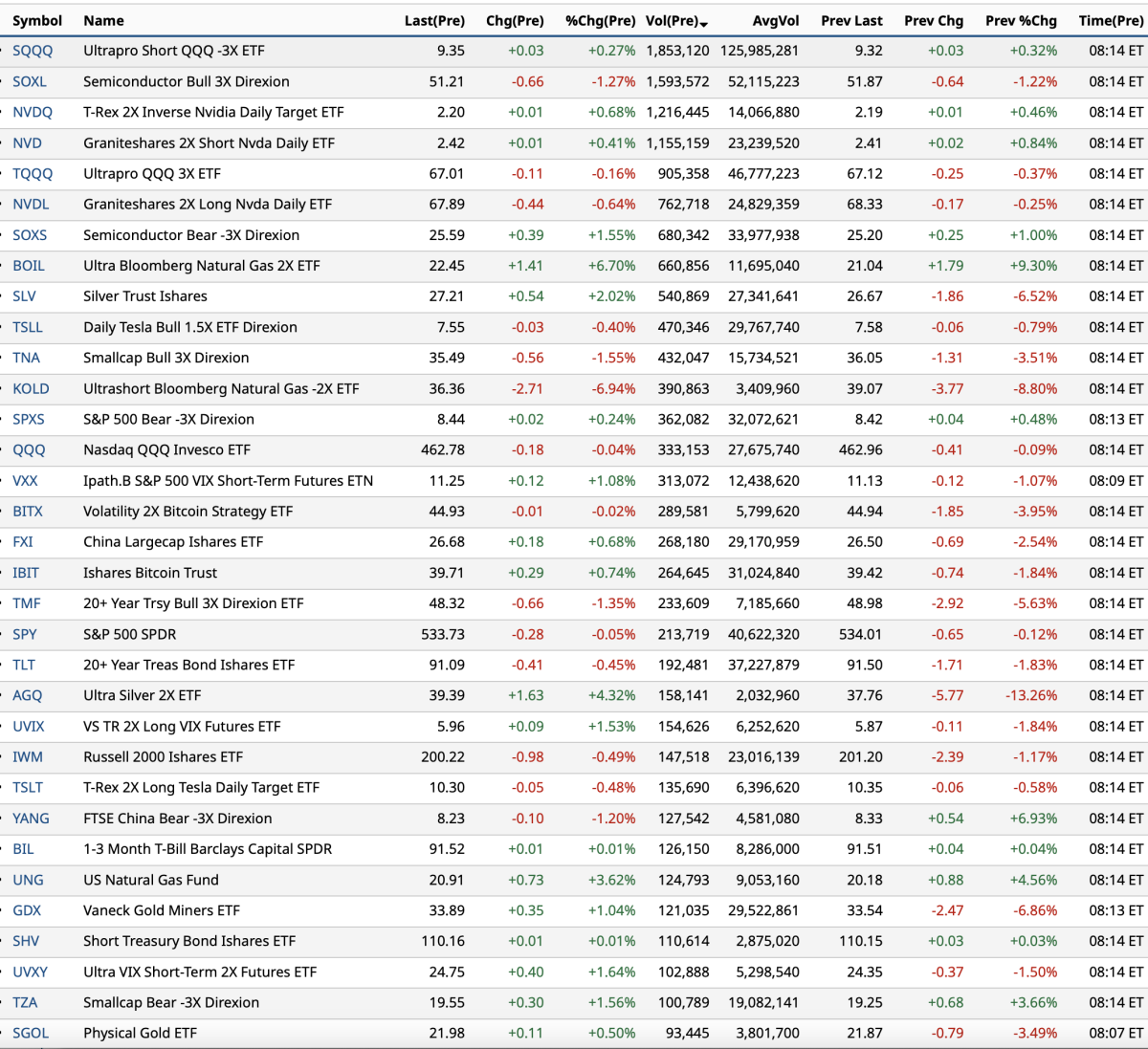Open the SGOL symbol link

31,1033
